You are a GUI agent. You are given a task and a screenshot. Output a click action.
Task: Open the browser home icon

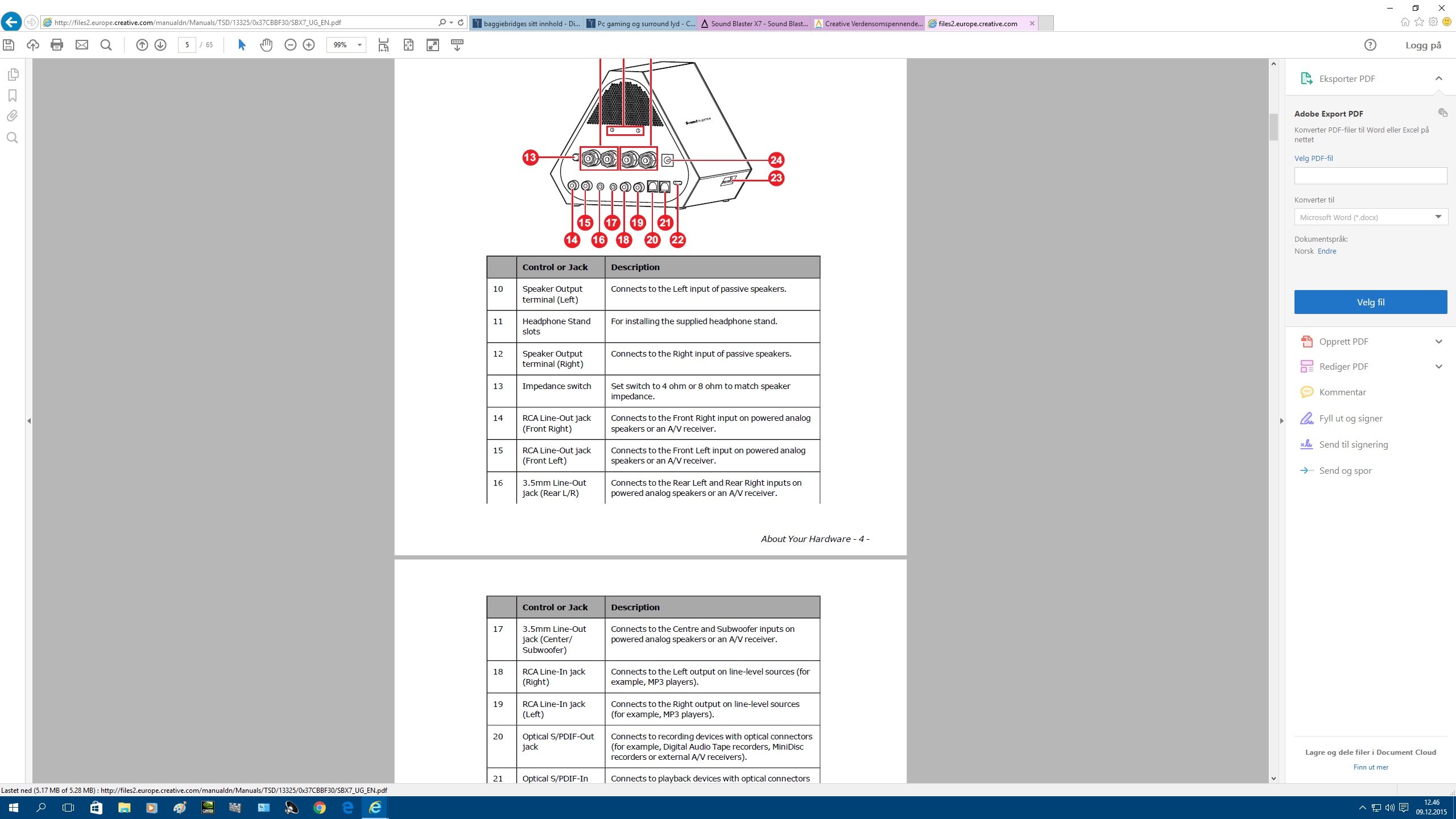point(1405,22)
